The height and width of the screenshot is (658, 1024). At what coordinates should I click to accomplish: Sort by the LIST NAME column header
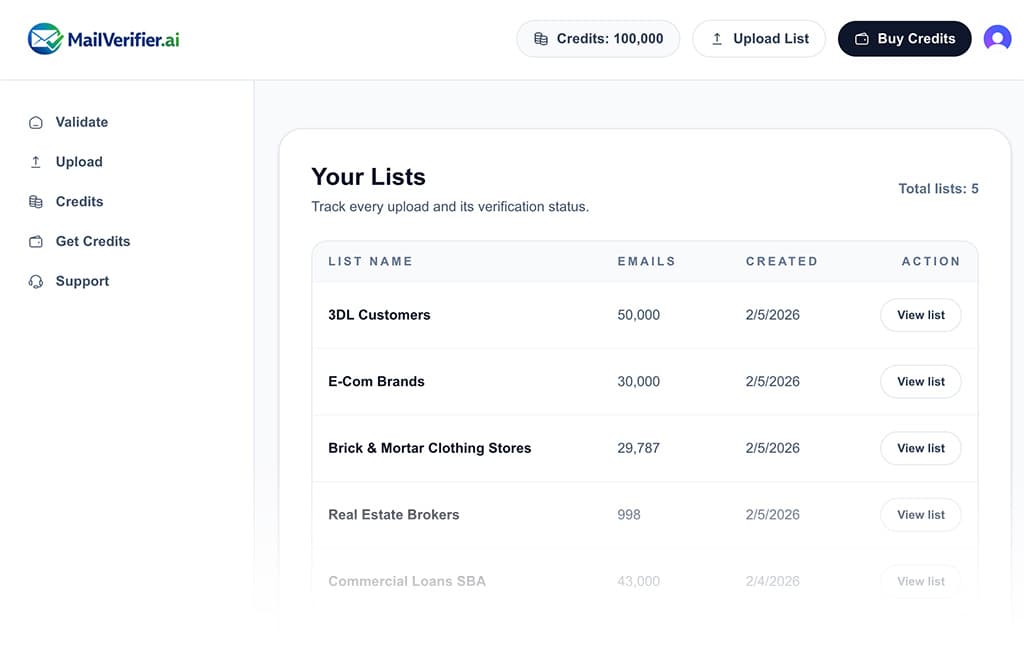(370, 261)
